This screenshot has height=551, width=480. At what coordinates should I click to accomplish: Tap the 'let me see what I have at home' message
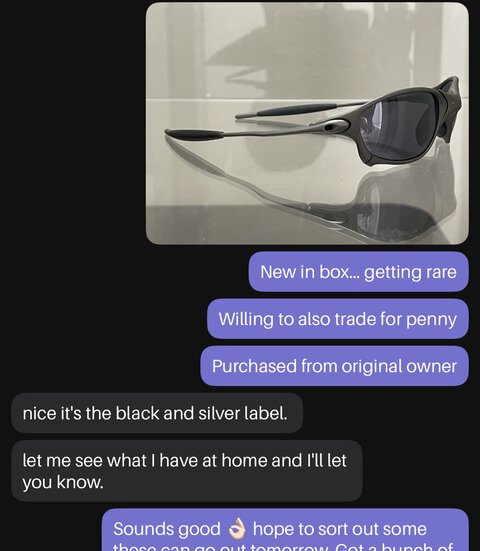coord(187,471)
